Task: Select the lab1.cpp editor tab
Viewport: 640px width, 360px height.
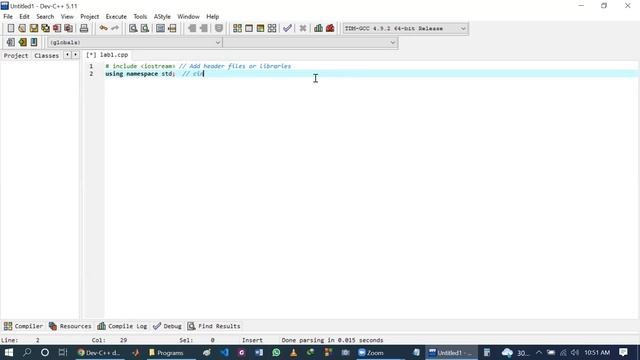Action: point(107,55)
